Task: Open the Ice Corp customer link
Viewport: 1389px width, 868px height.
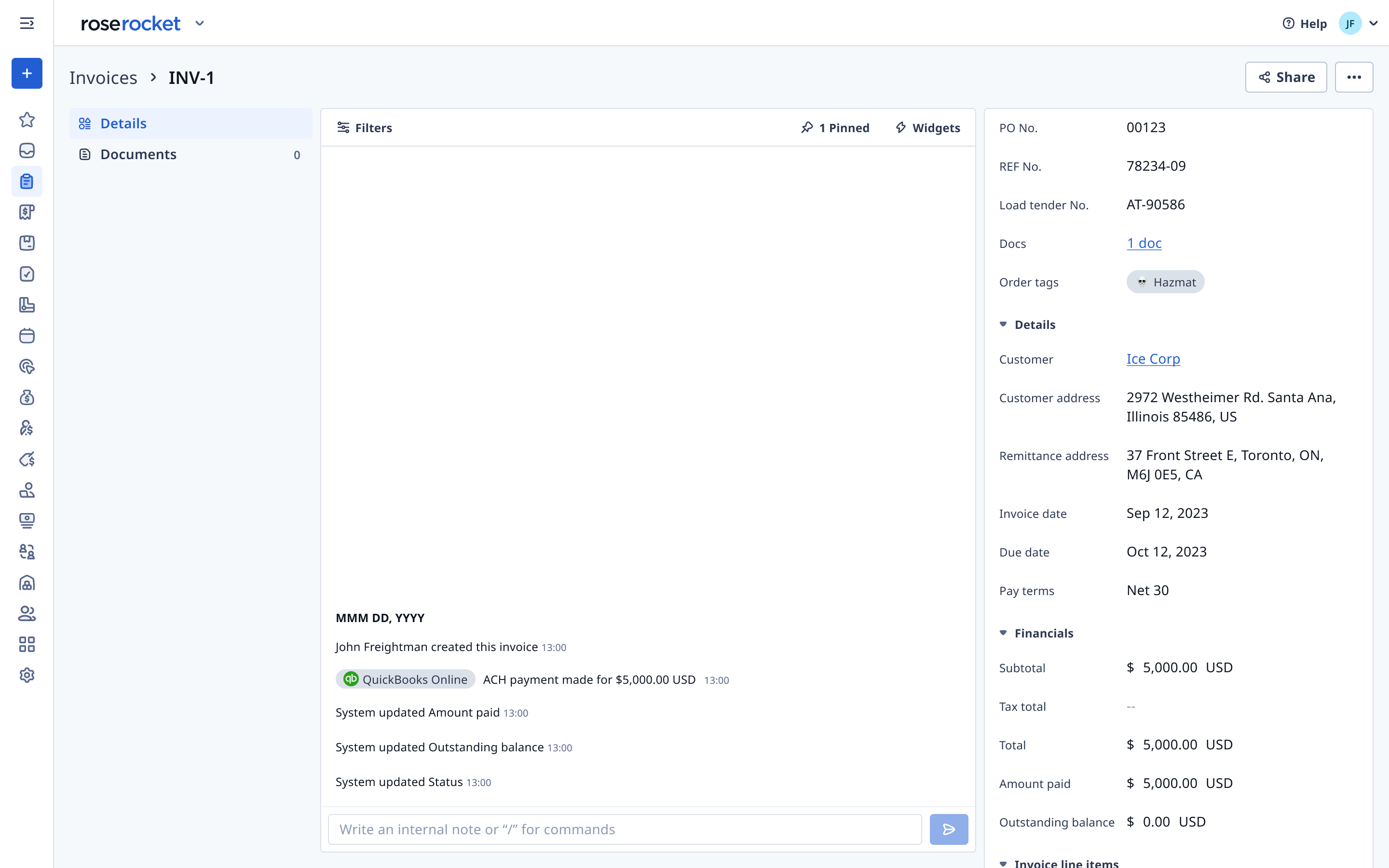Action: click(x=1153, y=359)
